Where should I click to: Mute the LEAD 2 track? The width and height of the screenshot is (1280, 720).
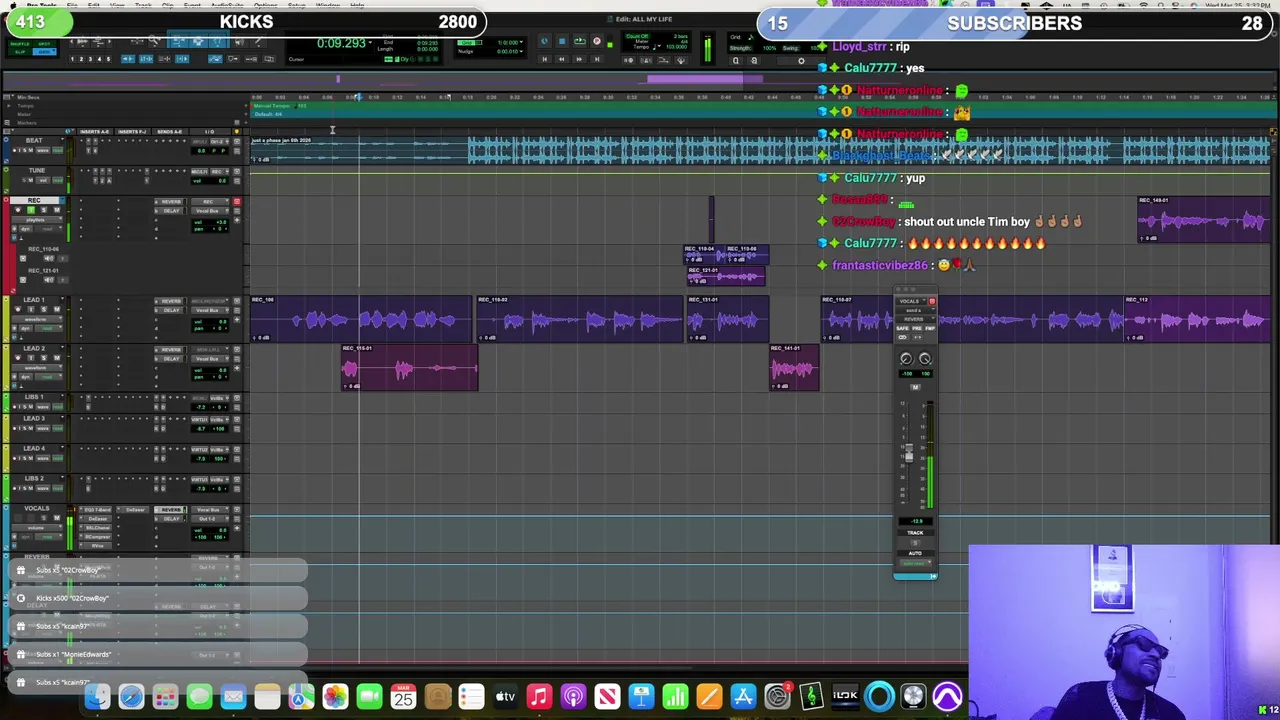57,358
